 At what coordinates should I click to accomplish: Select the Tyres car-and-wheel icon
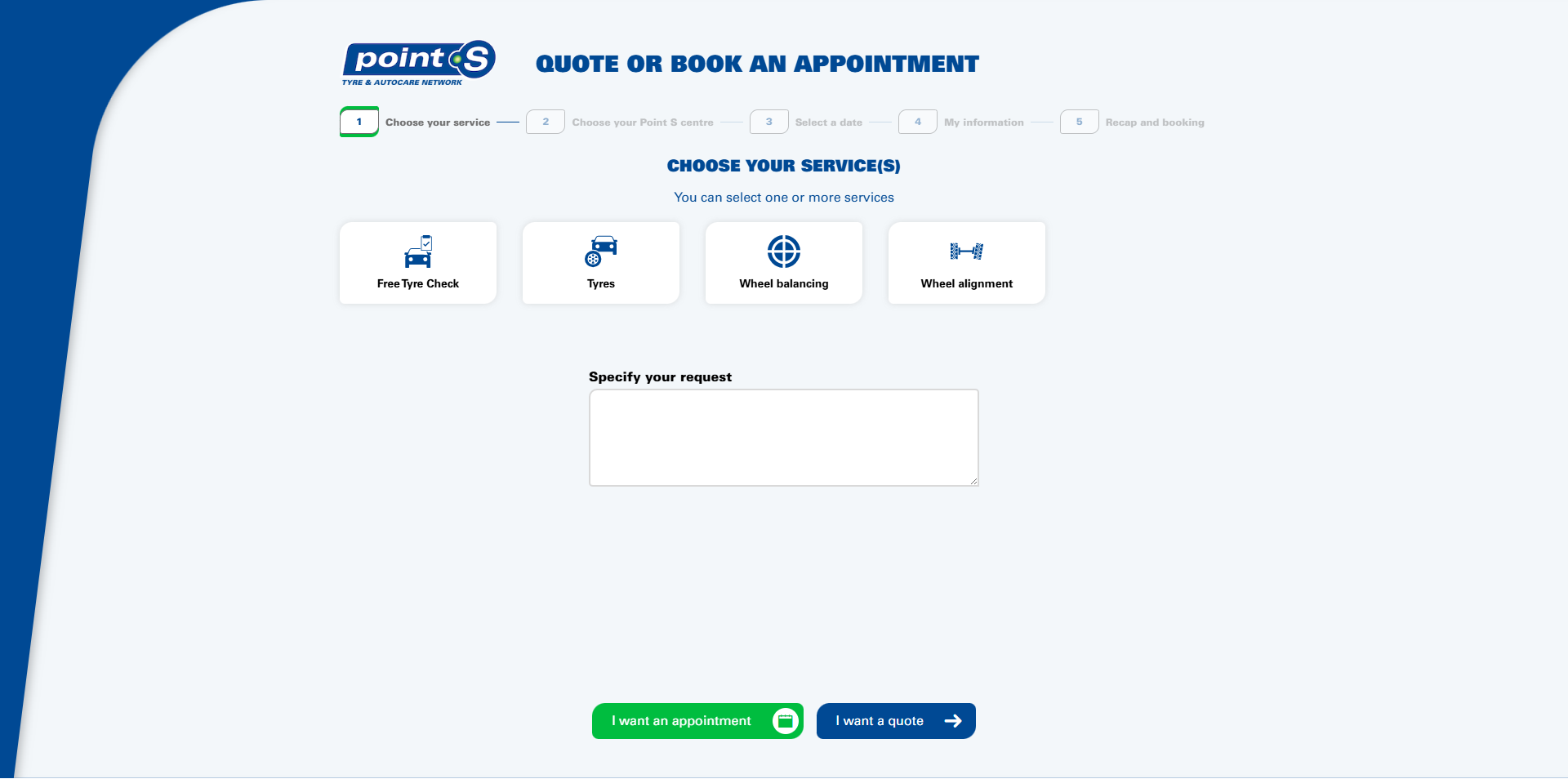coord(601,252)
